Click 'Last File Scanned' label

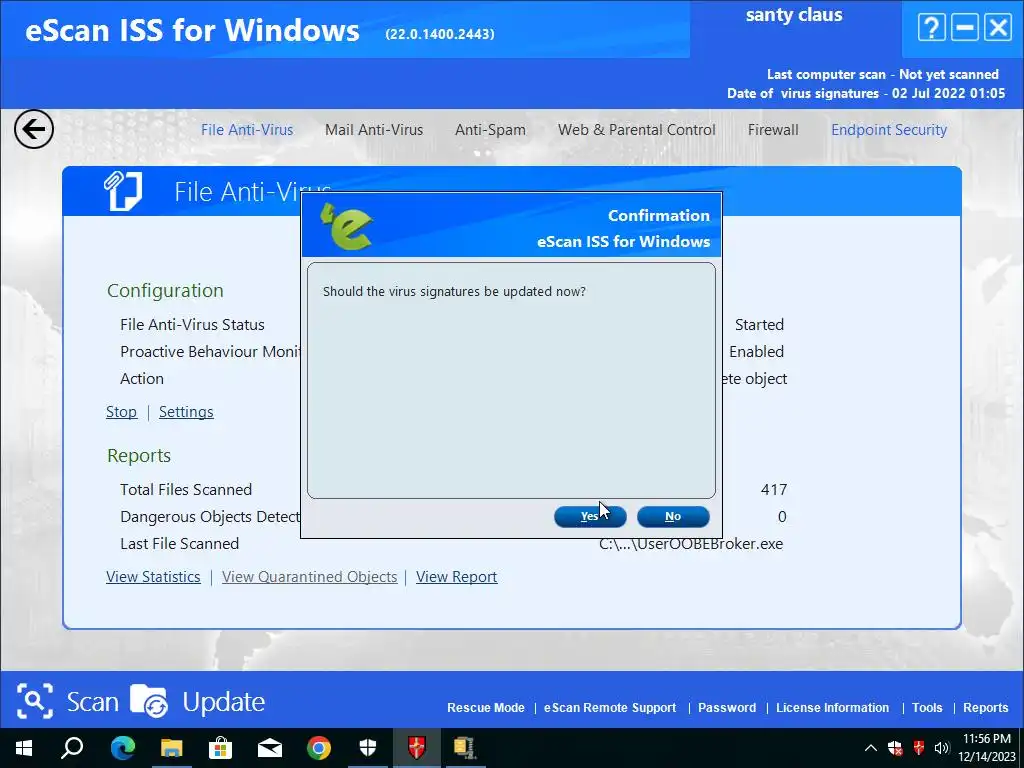click(x=180, y=544)
